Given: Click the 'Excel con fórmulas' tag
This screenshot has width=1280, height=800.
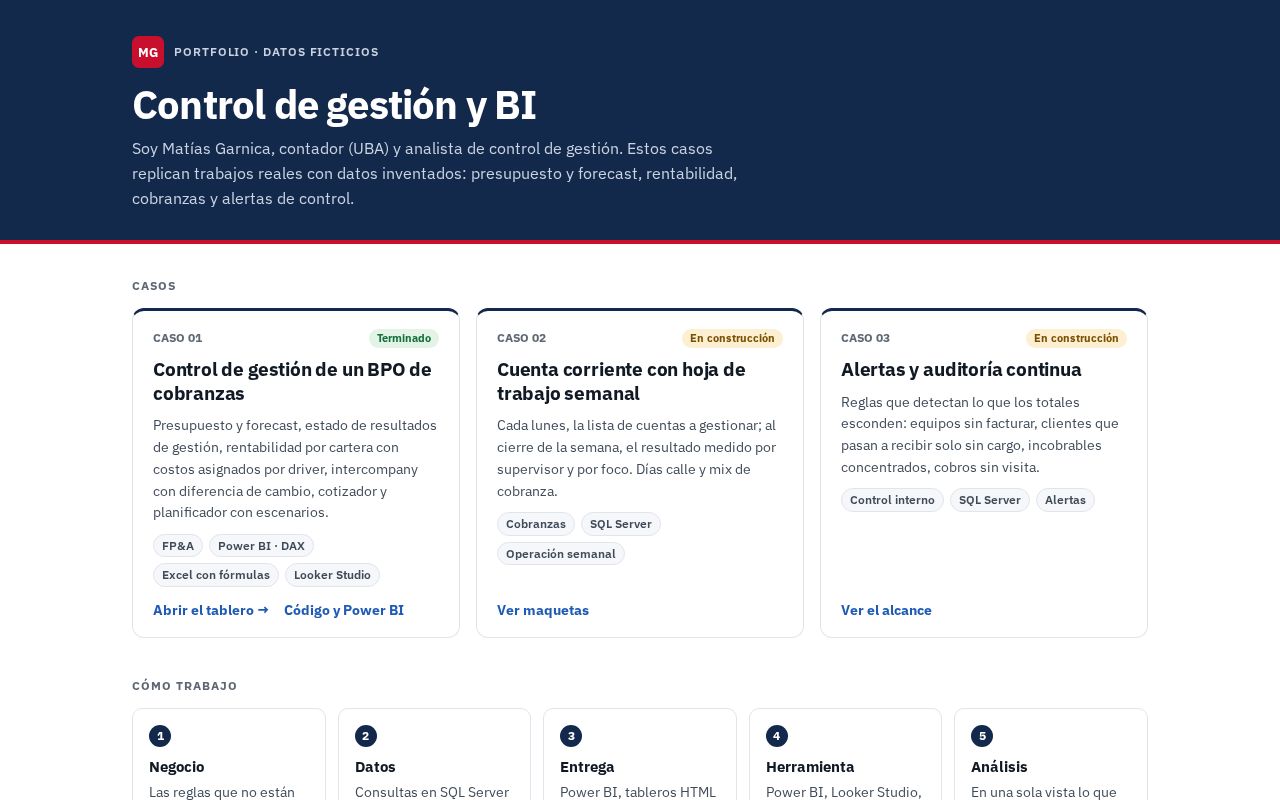Looking at the screenshot, I should pyautogui.click(x=216, y=575).
